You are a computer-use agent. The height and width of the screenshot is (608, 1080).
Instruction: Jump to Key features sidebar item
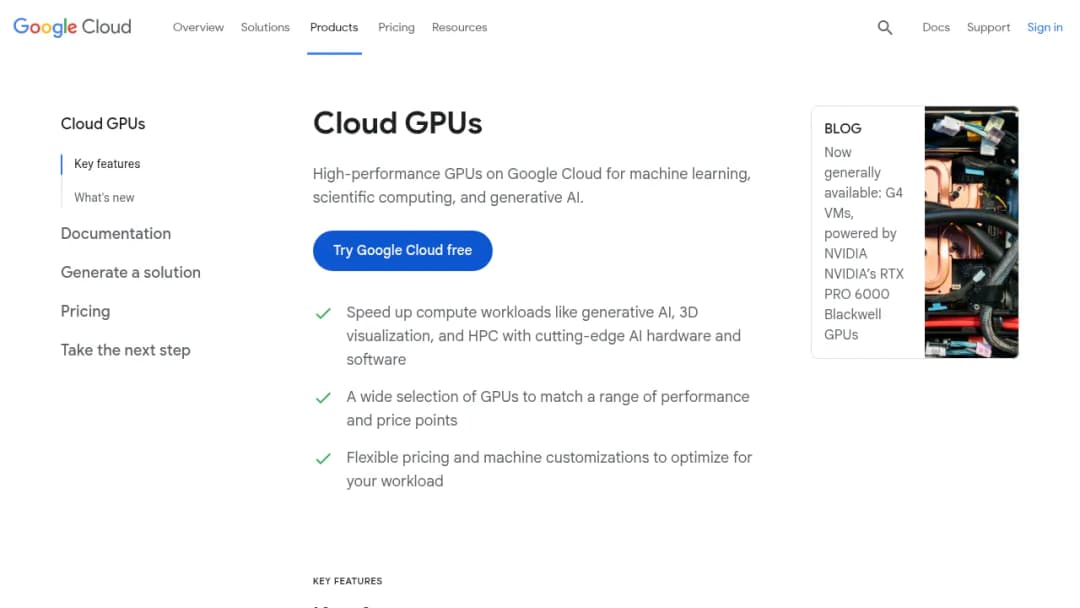click(107, 164)
